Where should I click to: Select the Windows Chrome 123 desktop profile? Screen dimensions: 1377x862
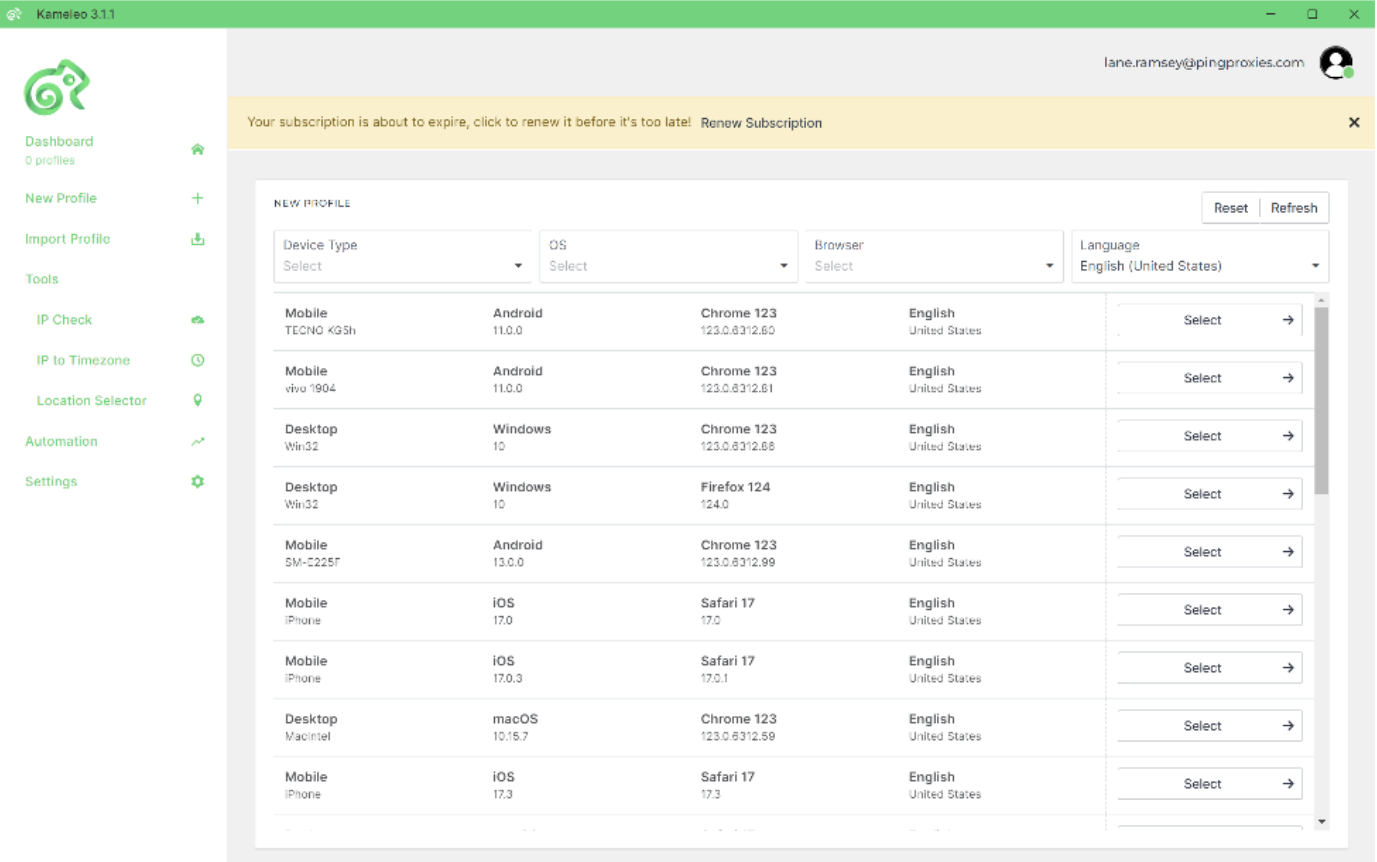1209,436
